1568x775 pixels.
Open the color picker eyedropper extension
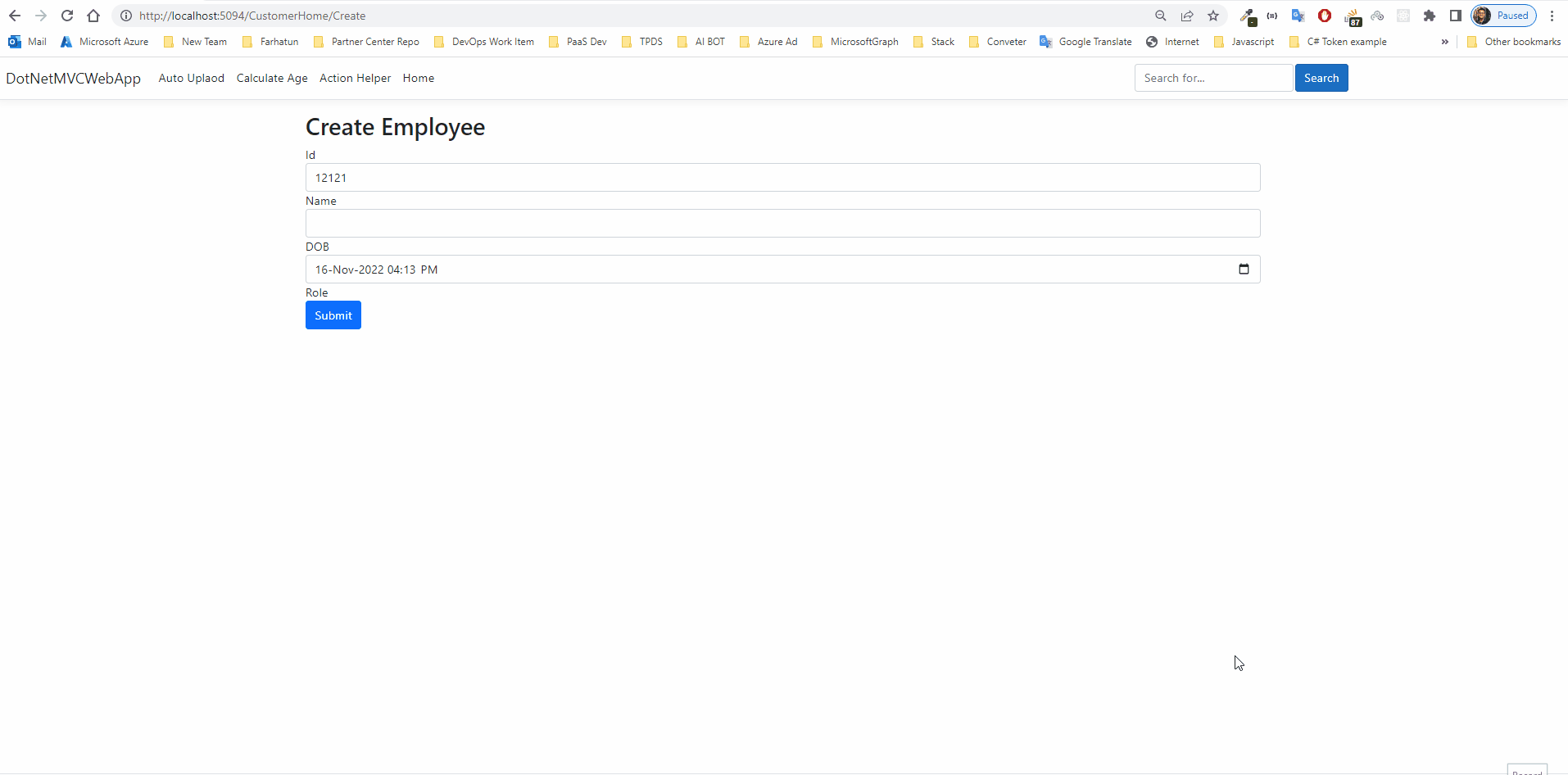[1248, 16]
